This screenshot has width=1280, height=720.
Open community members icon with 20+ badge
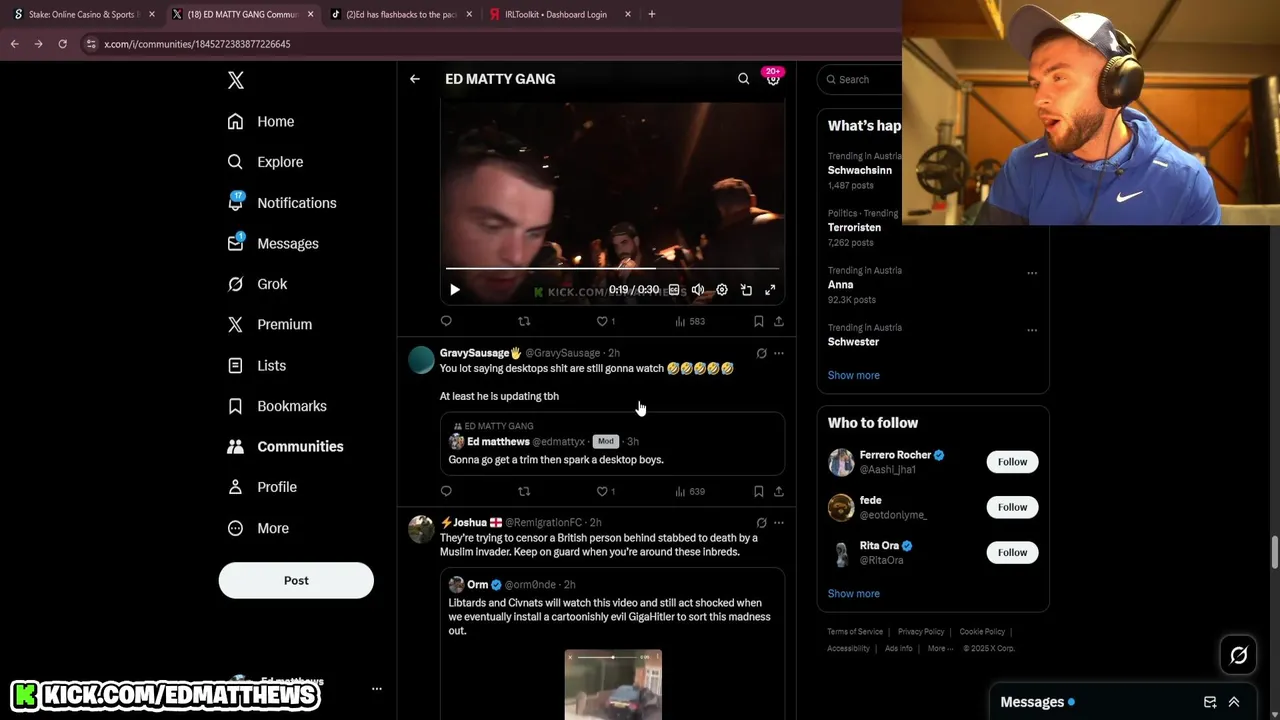coord(773,78)
